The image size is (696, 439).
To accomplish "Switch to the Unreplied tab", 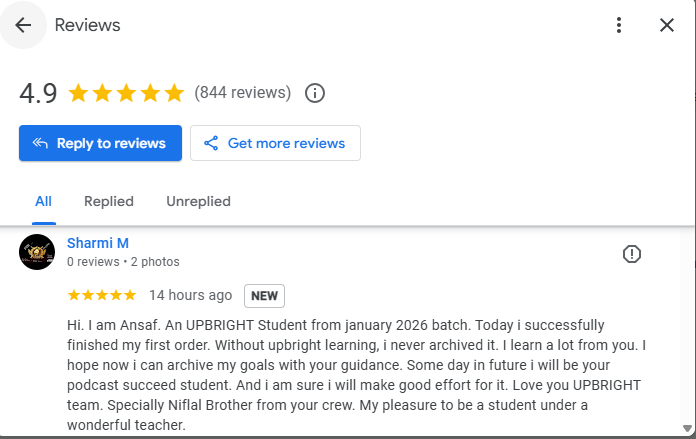I will tap(198, 201).
